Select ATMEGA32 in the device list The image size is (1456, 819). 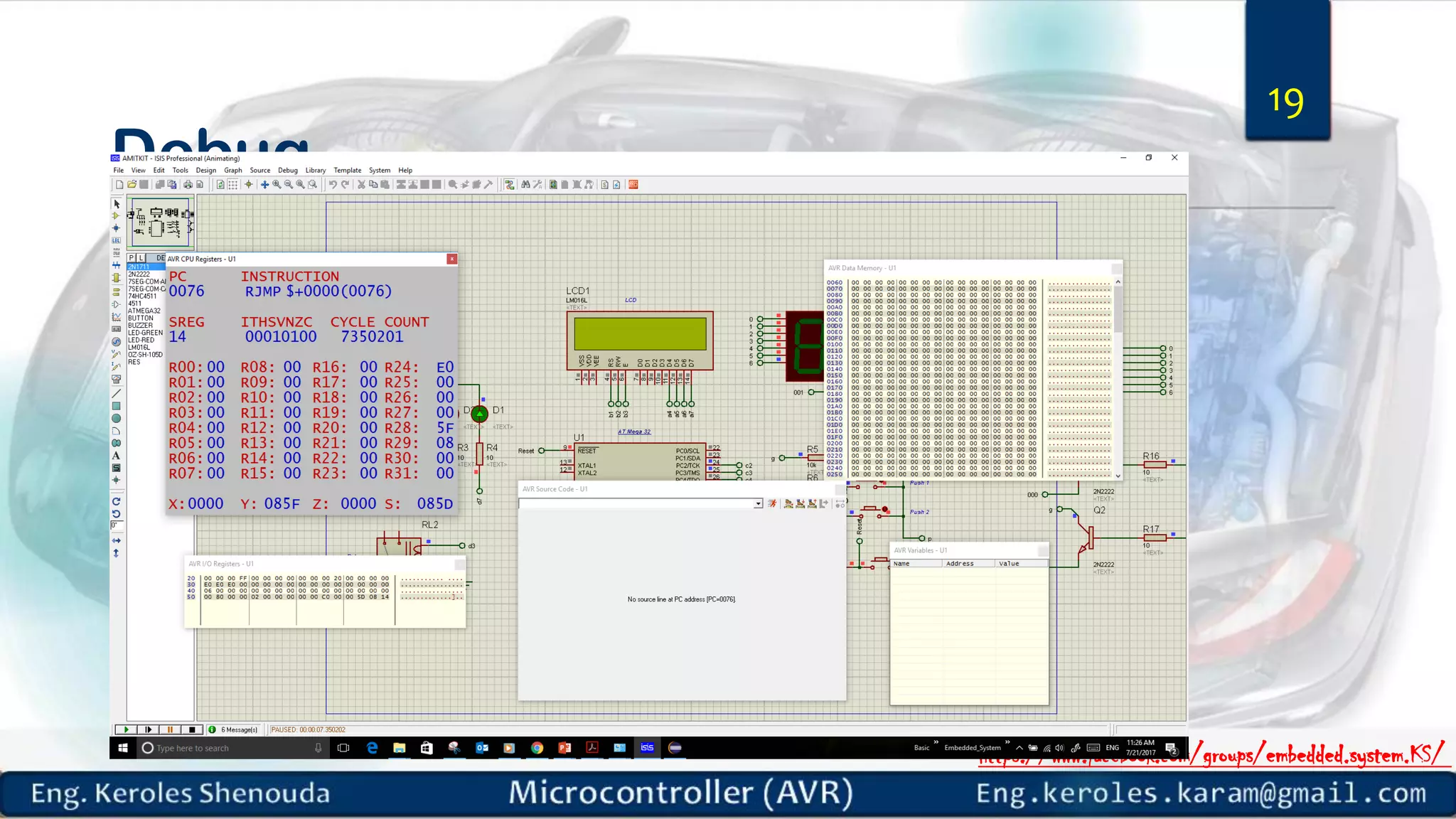click(x=144, y=311)
